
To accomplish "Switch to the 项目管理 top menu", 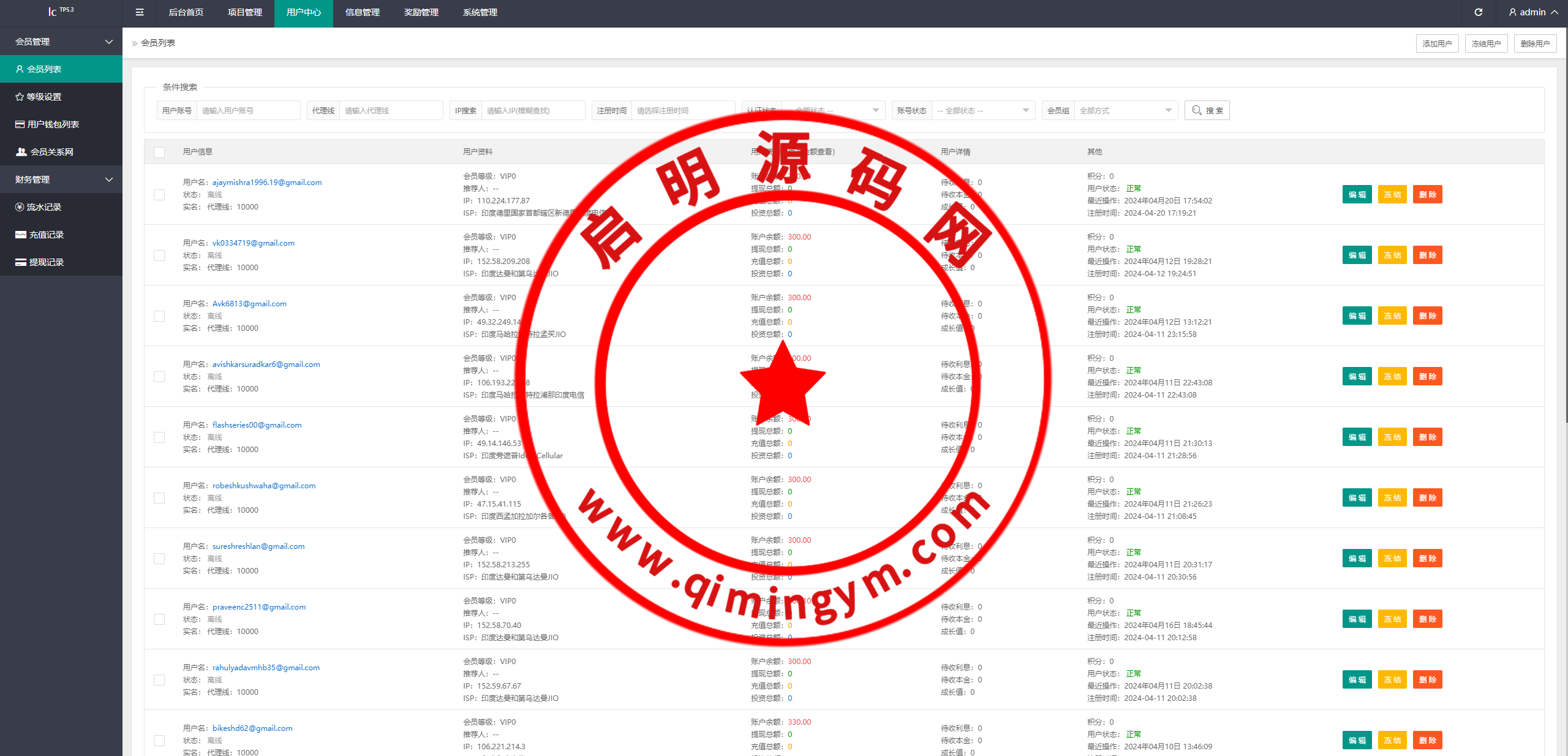I will point(244,12).
